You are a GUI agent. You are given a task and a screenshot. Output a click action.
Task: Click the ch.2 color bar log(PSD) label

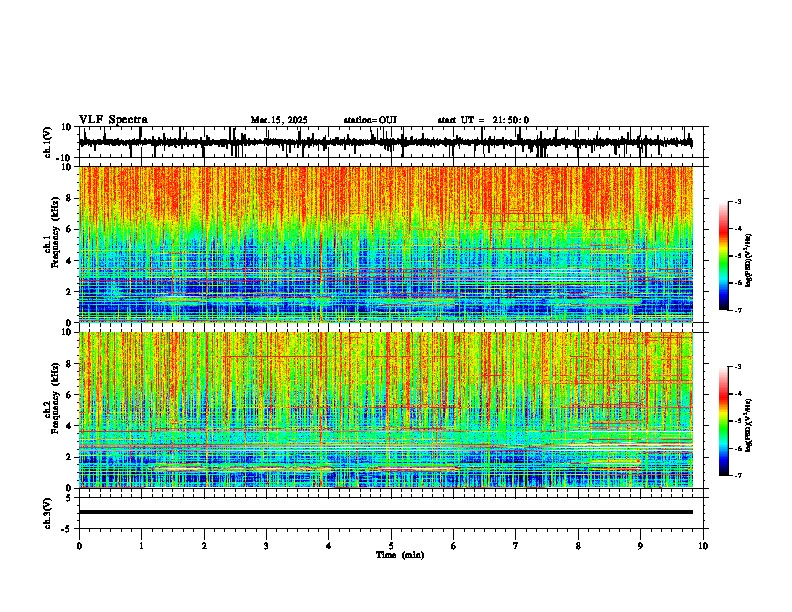(749, 426)
